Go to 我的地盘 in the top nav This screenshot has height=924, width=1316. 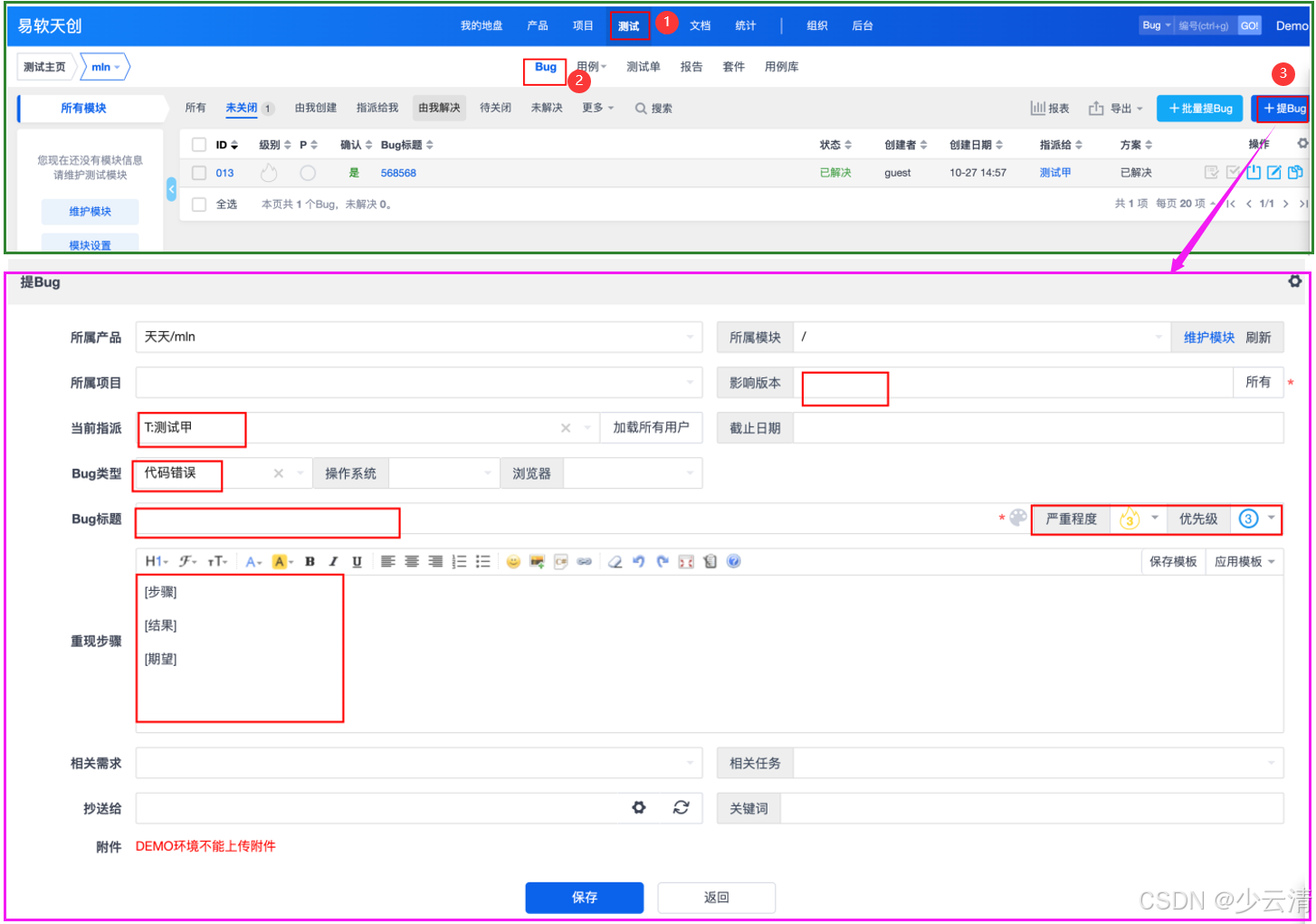coord(482,26)
